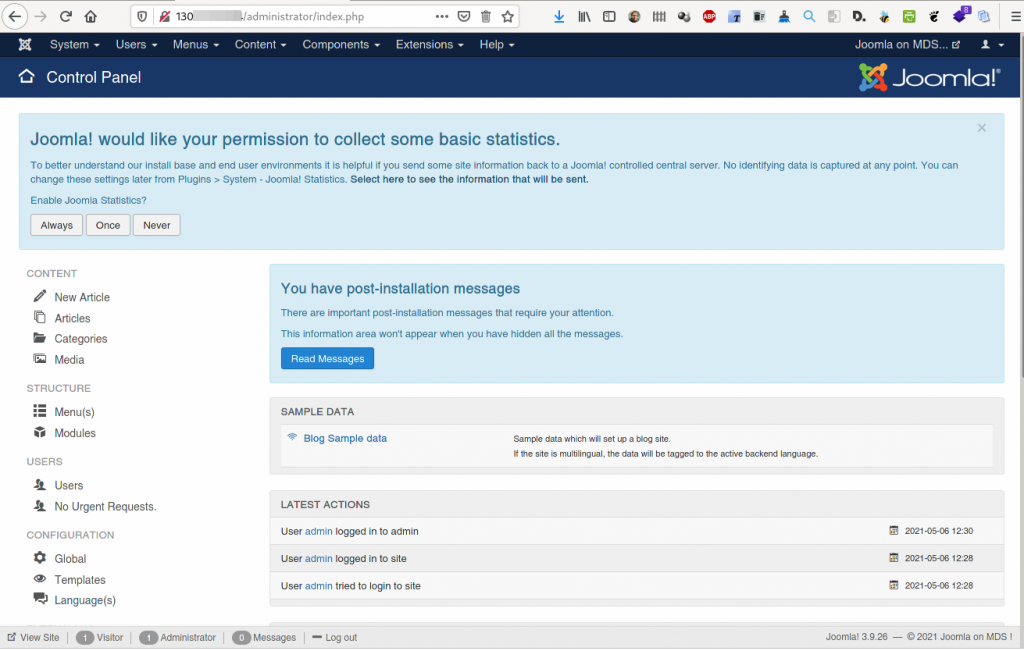The image size is (1024, 651).
Task: Open the browser hamburger menu
Action: (x=1016, y=16)
